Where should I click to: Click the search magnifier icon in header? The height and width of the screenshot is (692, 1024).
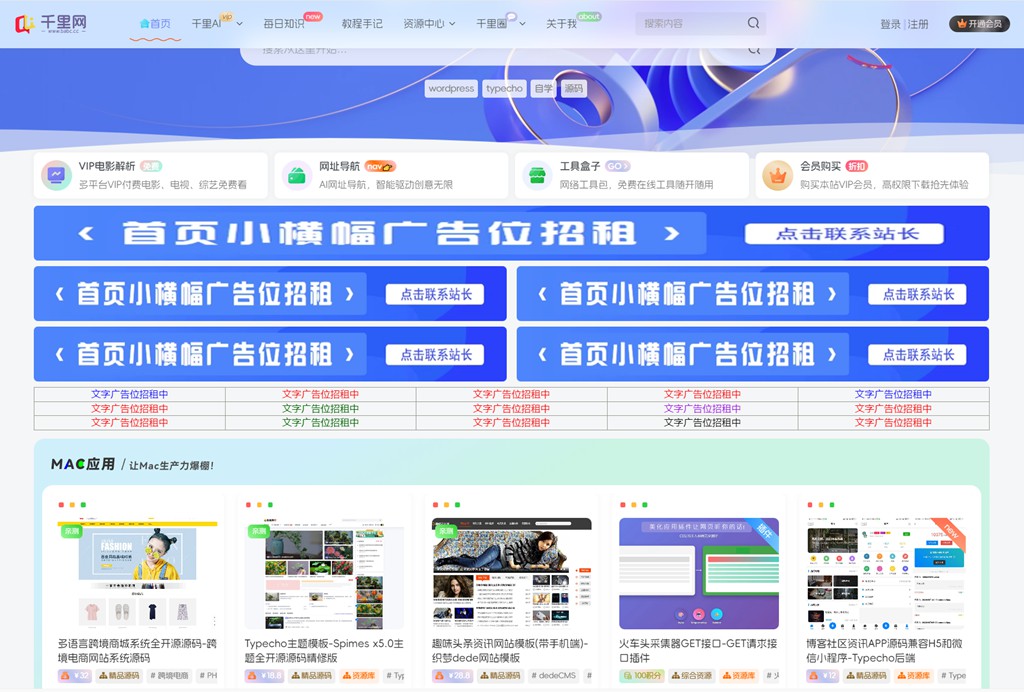[x=753, y=23]
